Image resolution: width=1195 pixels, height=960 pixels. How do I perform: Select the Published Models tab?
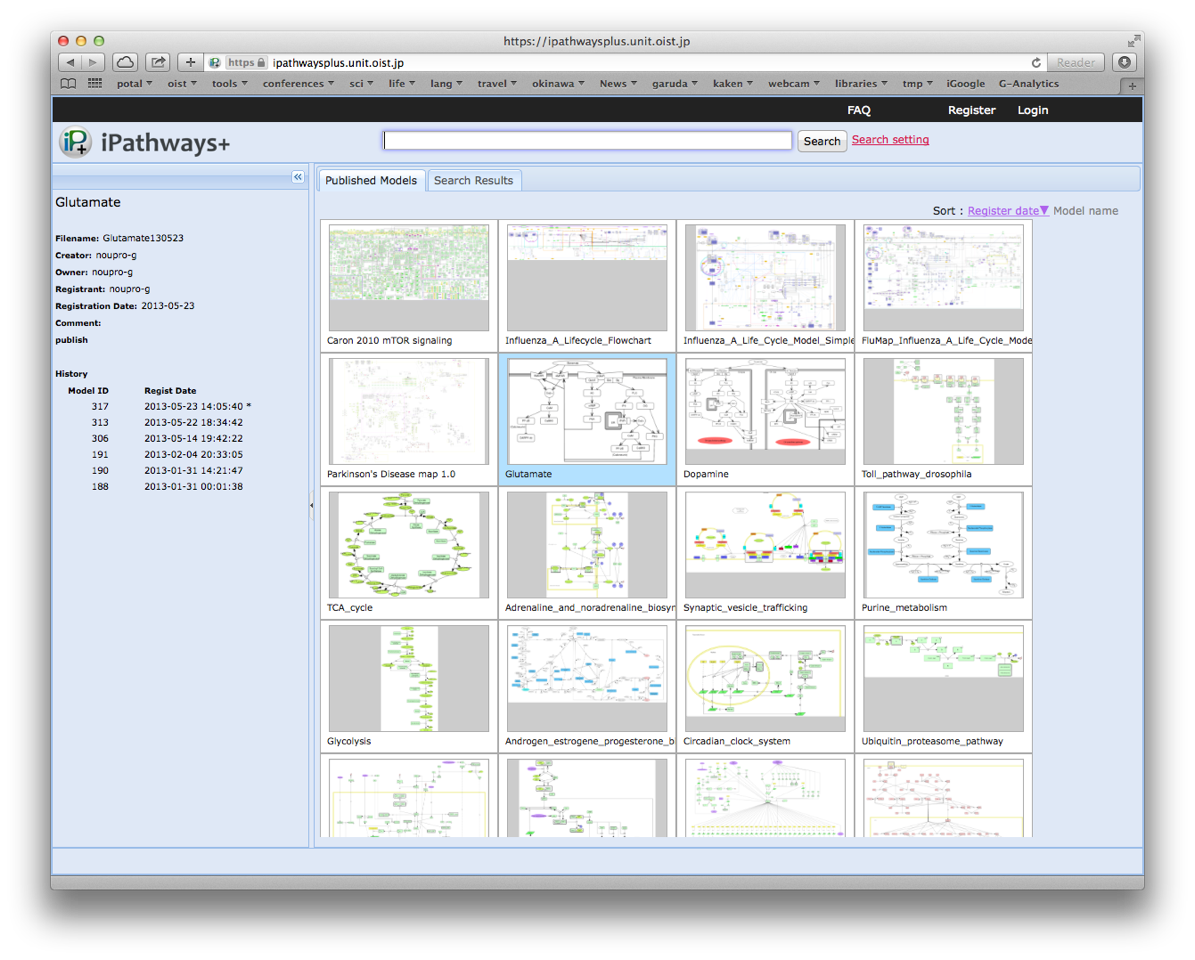371,180
